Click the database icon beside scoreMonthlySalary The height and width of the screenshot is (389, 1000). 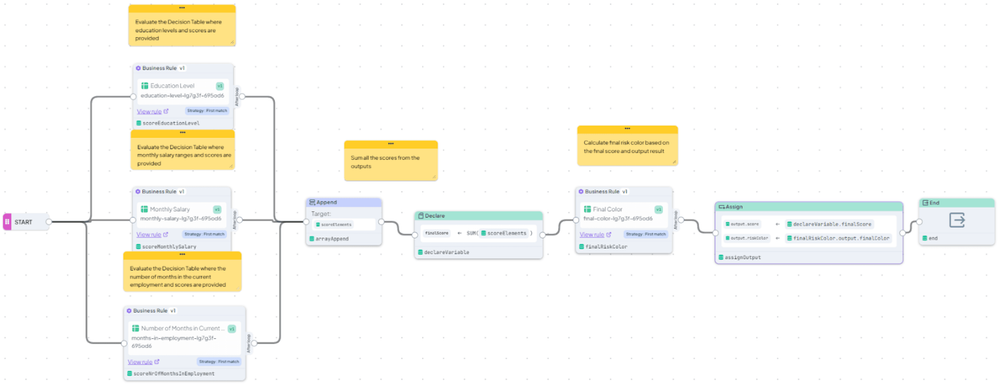(x=138, y=246)
